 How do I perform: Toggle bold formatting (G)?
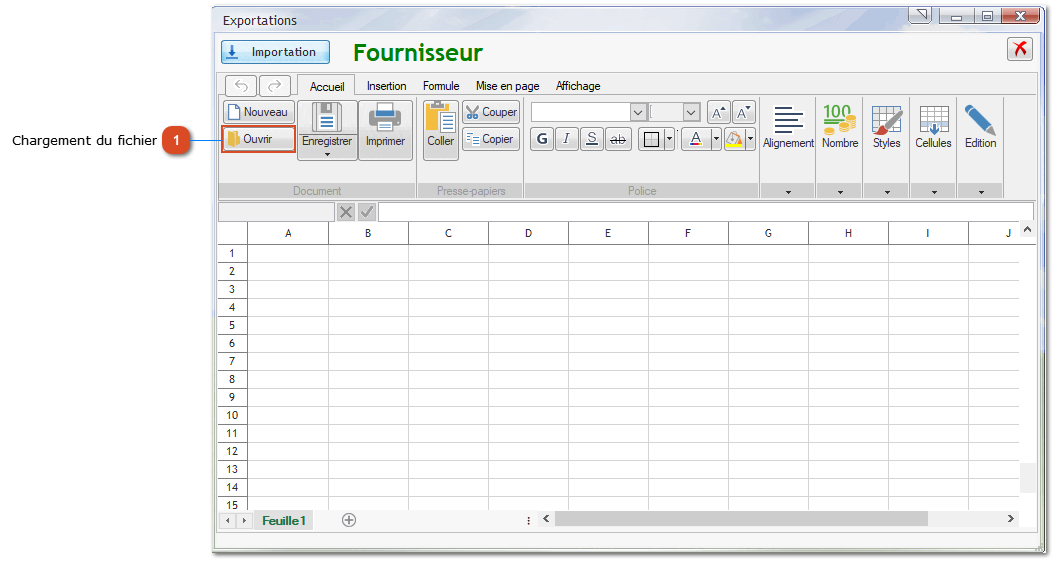click(x=542, y=139)
